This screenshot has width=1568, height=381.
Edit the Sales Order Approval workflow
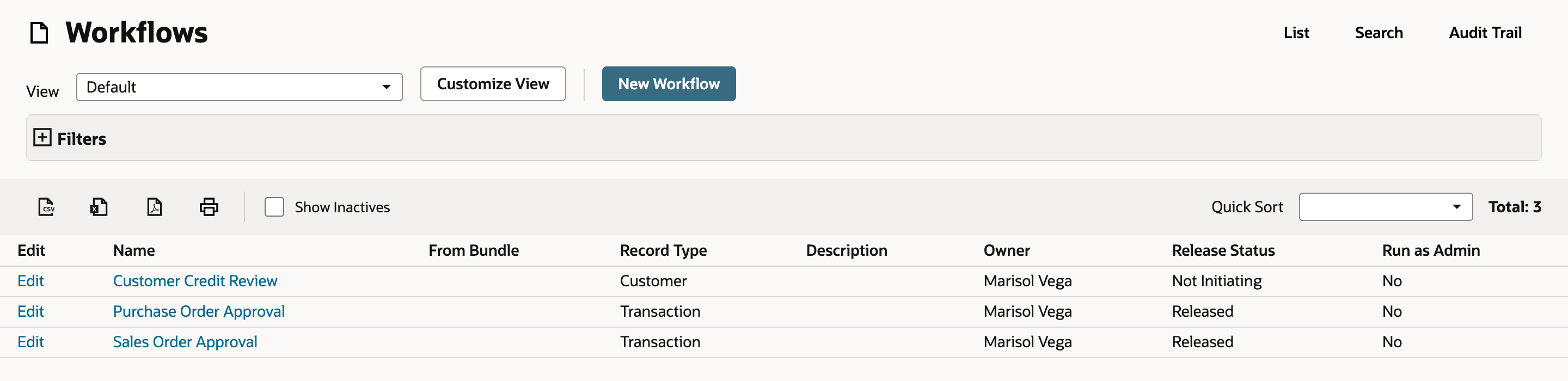click(30, 342)
